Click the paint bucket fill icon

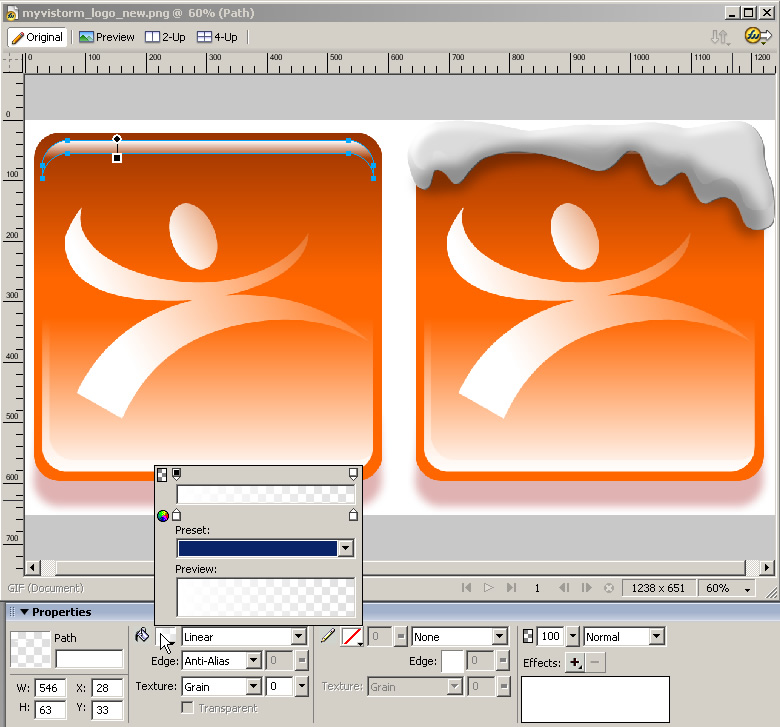(142, 635)
